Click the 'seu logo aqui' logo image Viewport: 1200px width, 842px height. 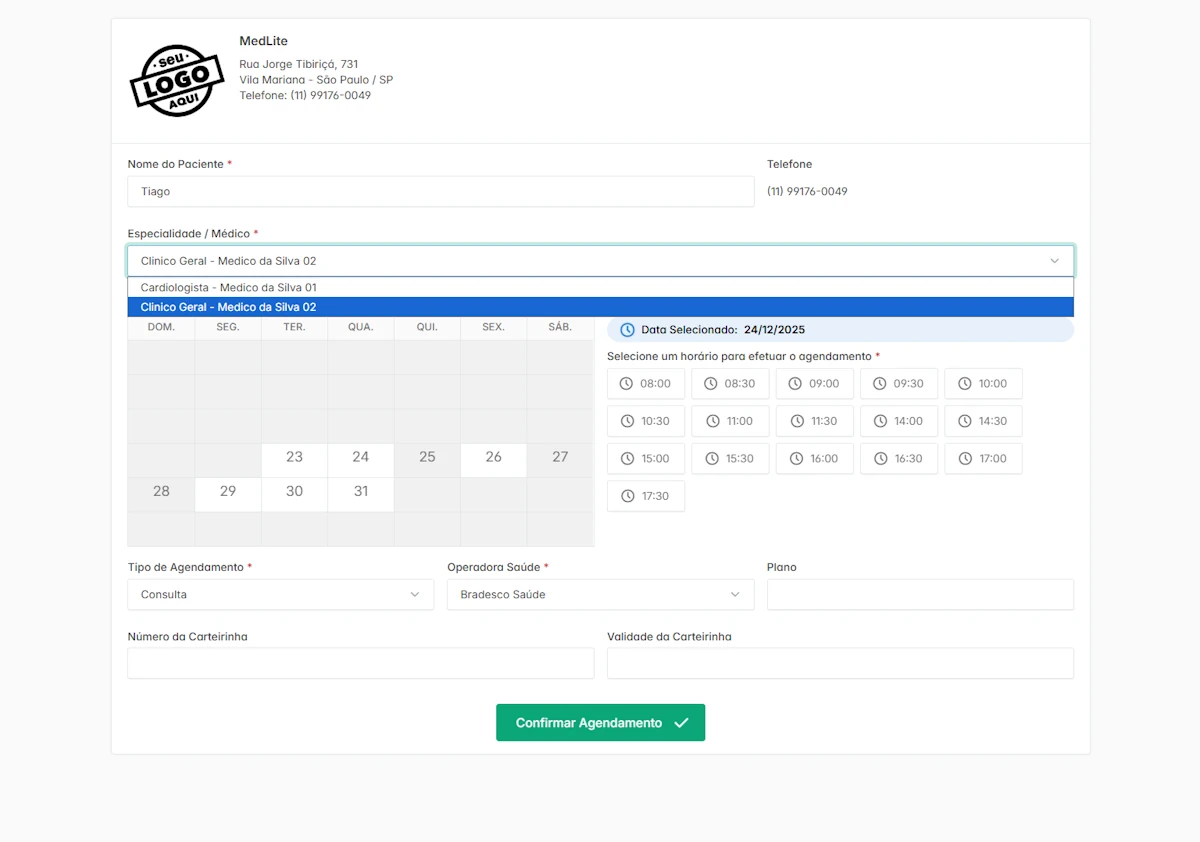tap(177, 81)
